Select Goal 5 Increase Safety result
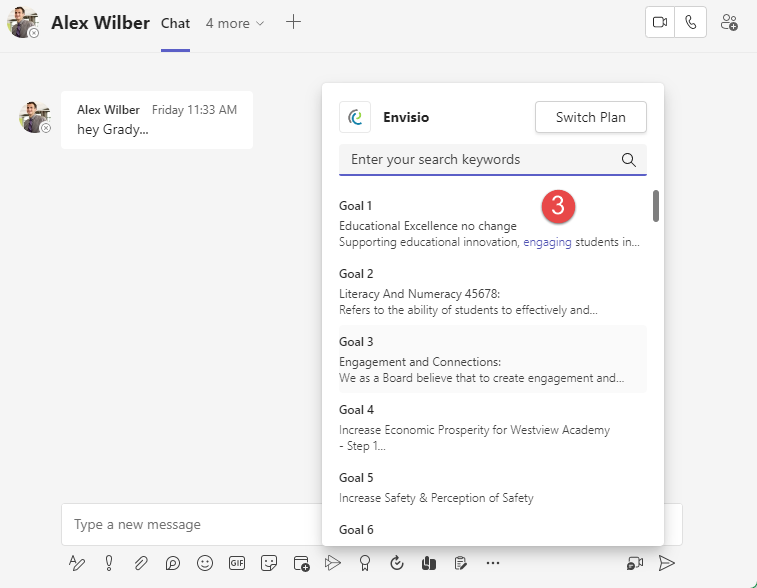 tap(492, 489)
